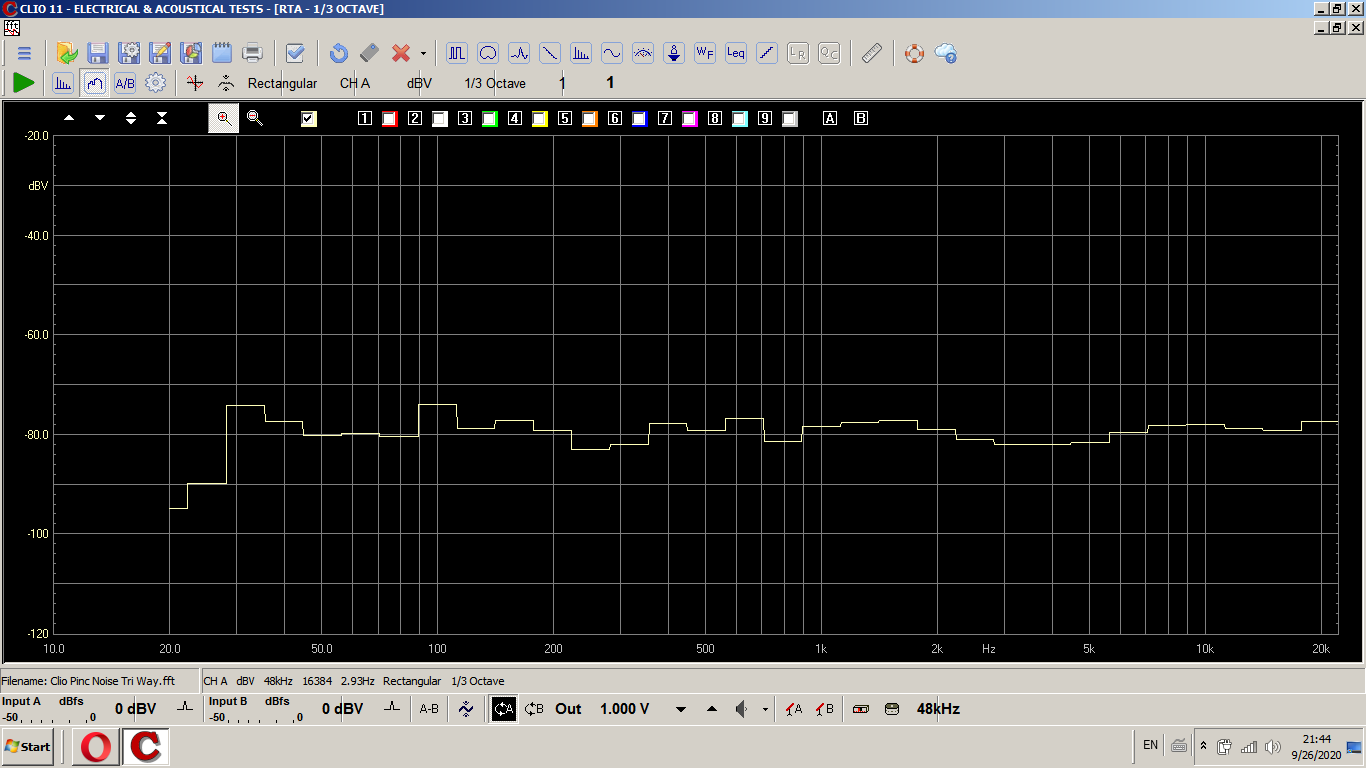Open the rising diagonal line icon
The width and height of the screenshot is (1366, 768).
767,53
